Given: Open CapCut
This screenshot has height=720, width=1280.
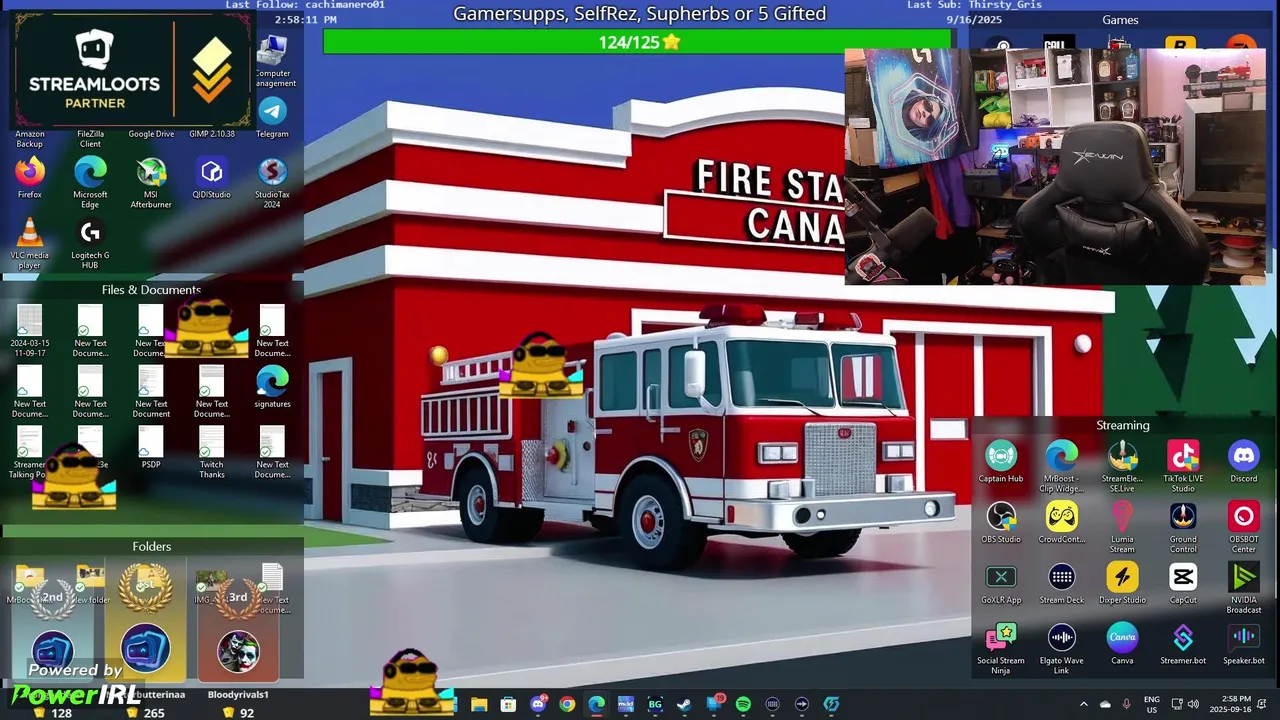Looking at the screenshot, I should [1183, 584].
